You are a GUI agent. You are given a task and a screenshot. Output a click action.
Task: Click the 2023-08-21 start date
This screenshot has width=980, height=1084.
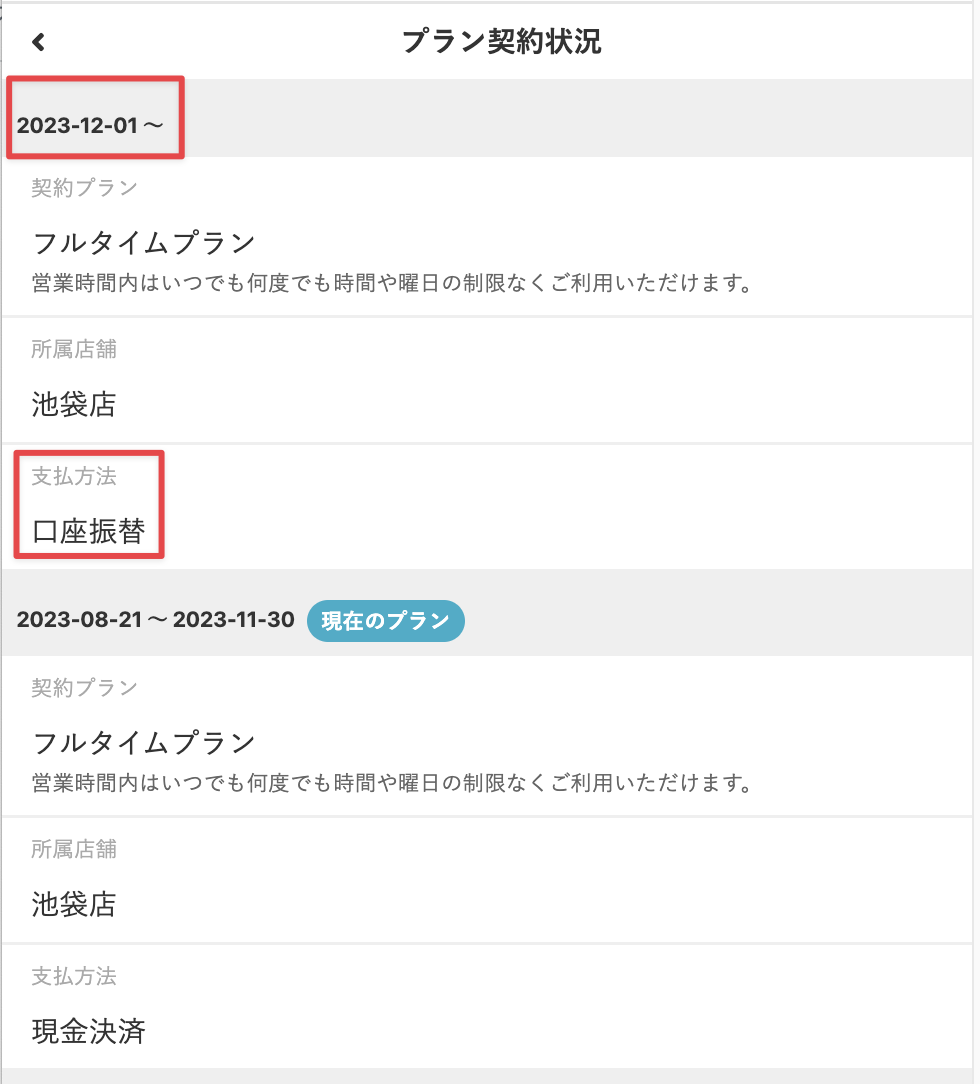pos(80,620)
